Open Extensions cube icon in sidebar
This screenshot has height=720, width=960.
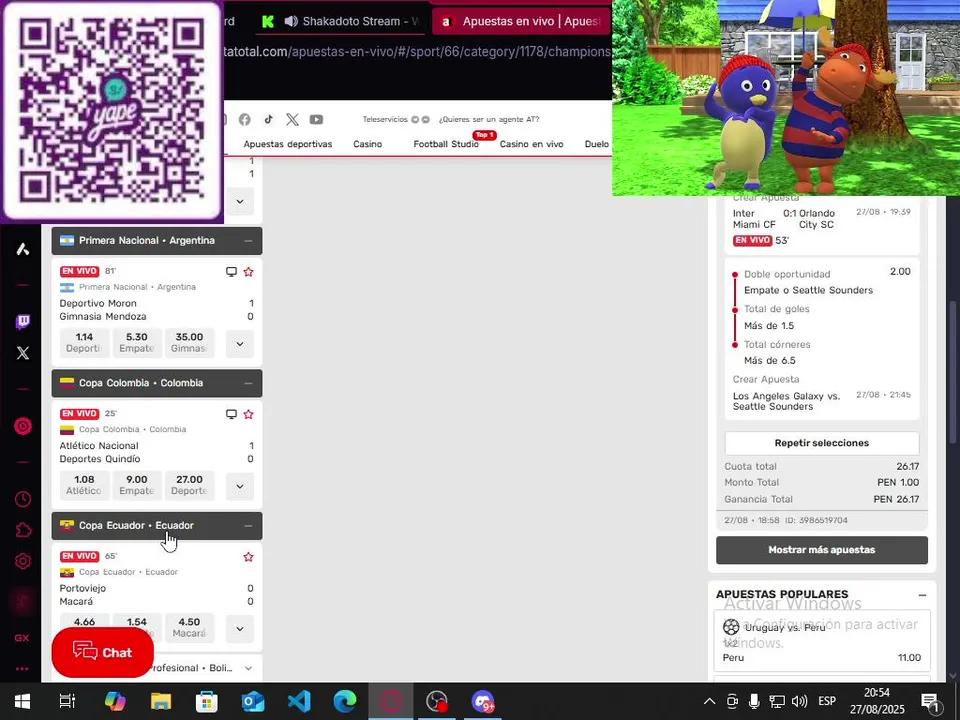[x=23, y=530]
